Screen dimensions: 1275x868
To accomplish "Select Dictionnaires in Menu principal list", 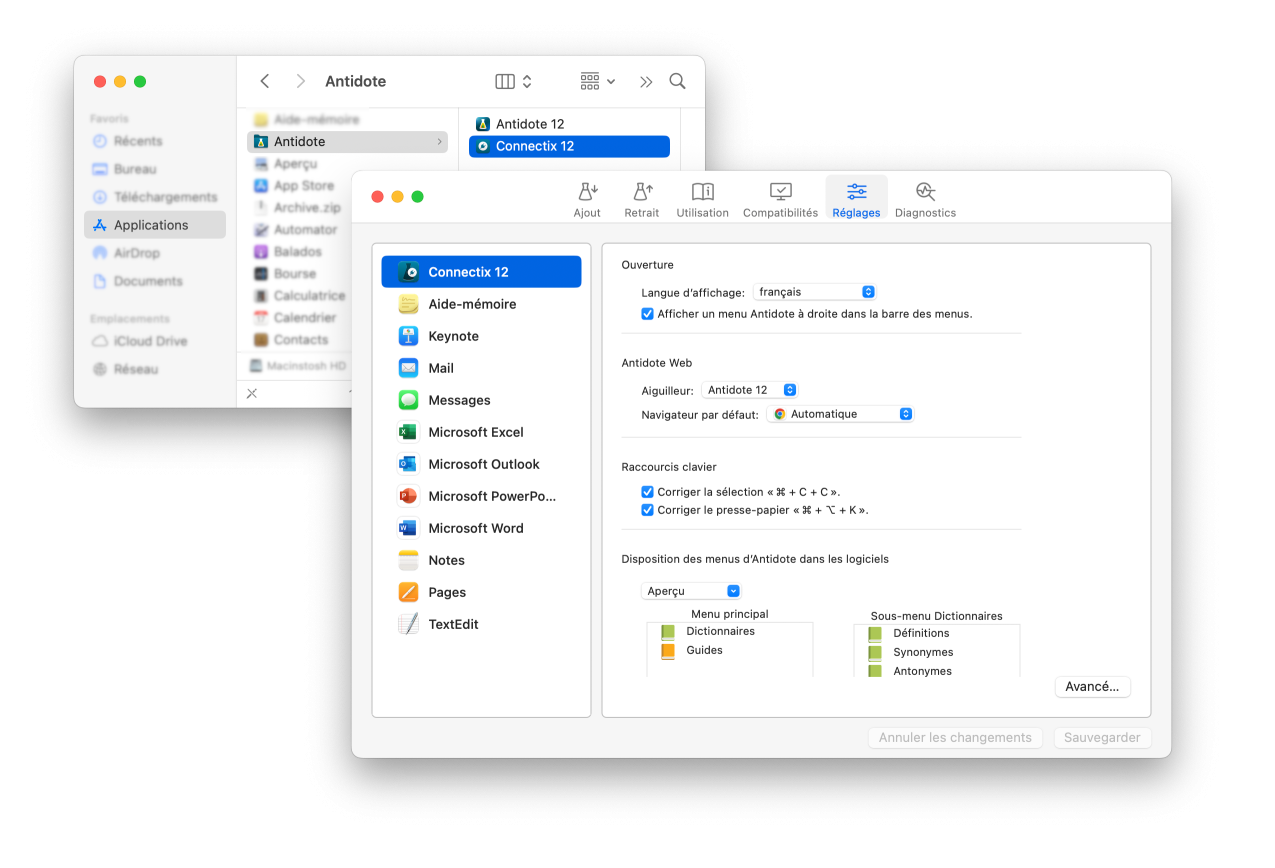I will pyautogui.click(x=720, y=632).
